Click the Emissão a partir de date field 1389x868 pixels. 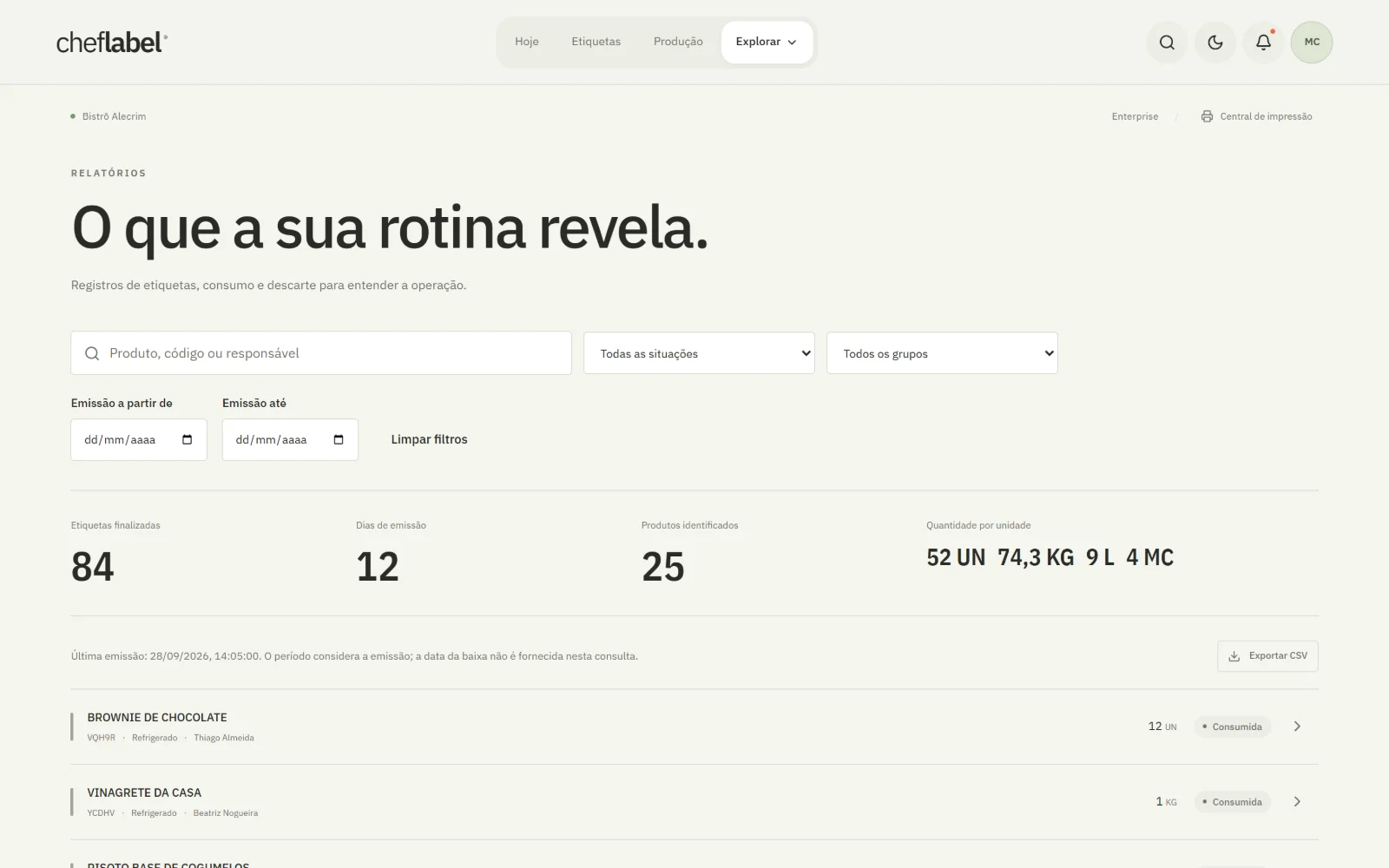139,439
